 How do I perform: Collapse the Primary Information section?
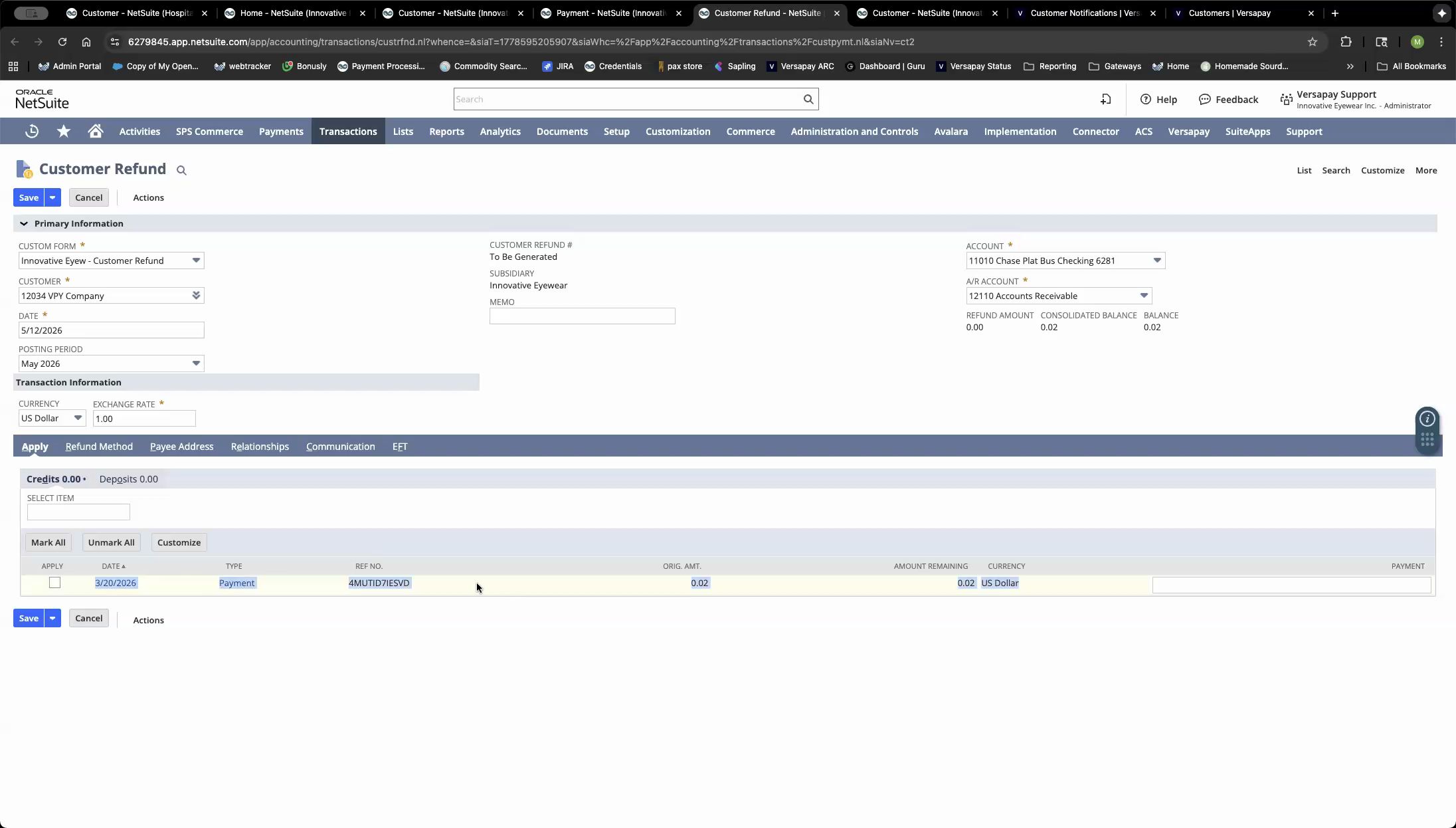[x=24, y=223]
